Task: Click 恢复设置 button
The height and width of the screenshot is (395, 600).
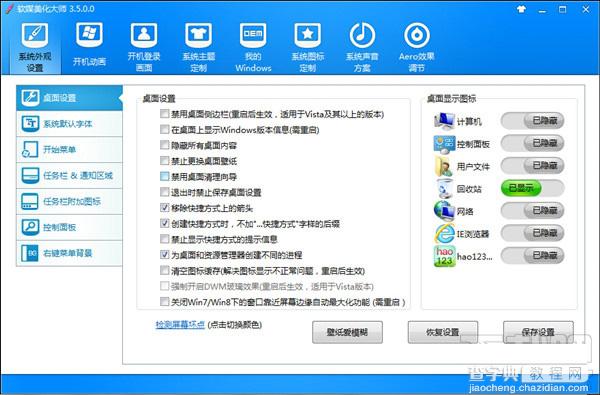Action: click(443, 332)
